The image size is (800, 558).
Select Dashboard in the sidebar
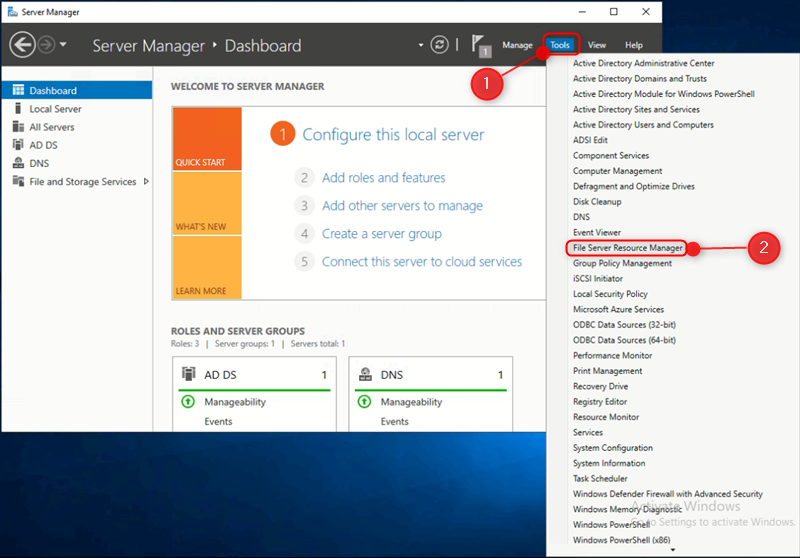click(77, 90)
